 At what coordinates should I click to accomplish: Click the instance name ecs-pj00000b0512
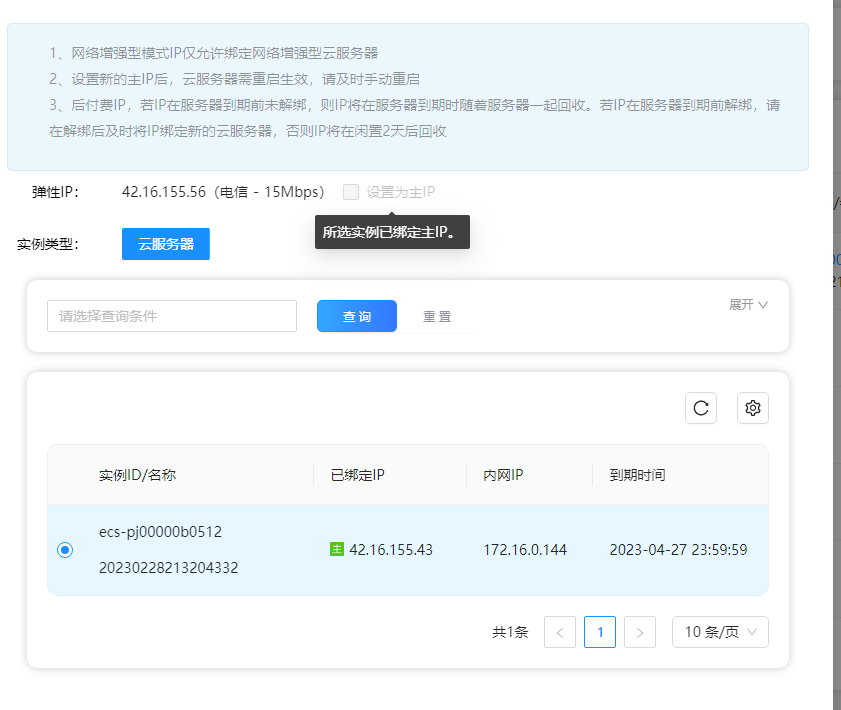[160, 532]
